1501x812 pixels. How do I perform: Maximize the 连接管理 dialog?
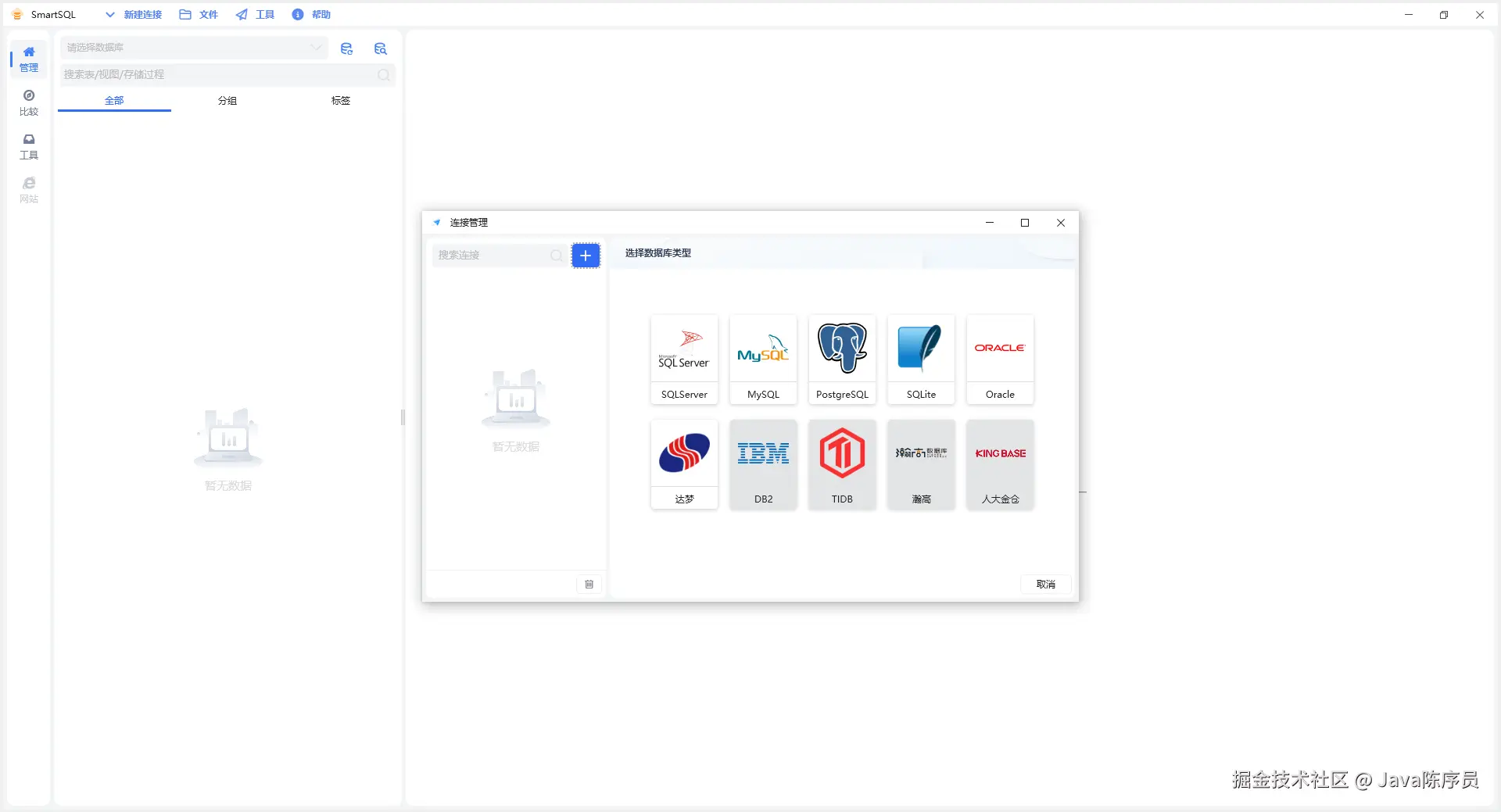(1025, 223)
